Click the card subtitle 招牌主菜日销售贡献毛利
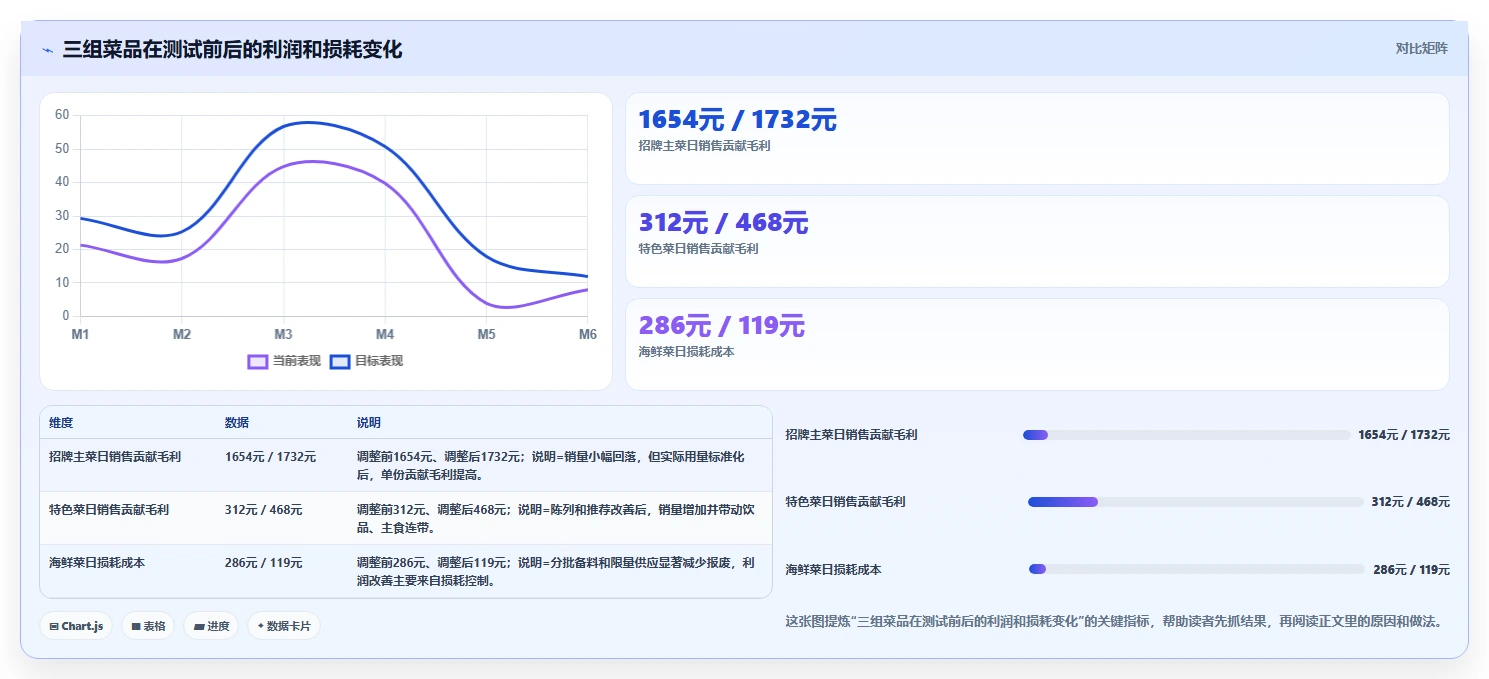Viewport: 1489px width, 679px height. 705,146
